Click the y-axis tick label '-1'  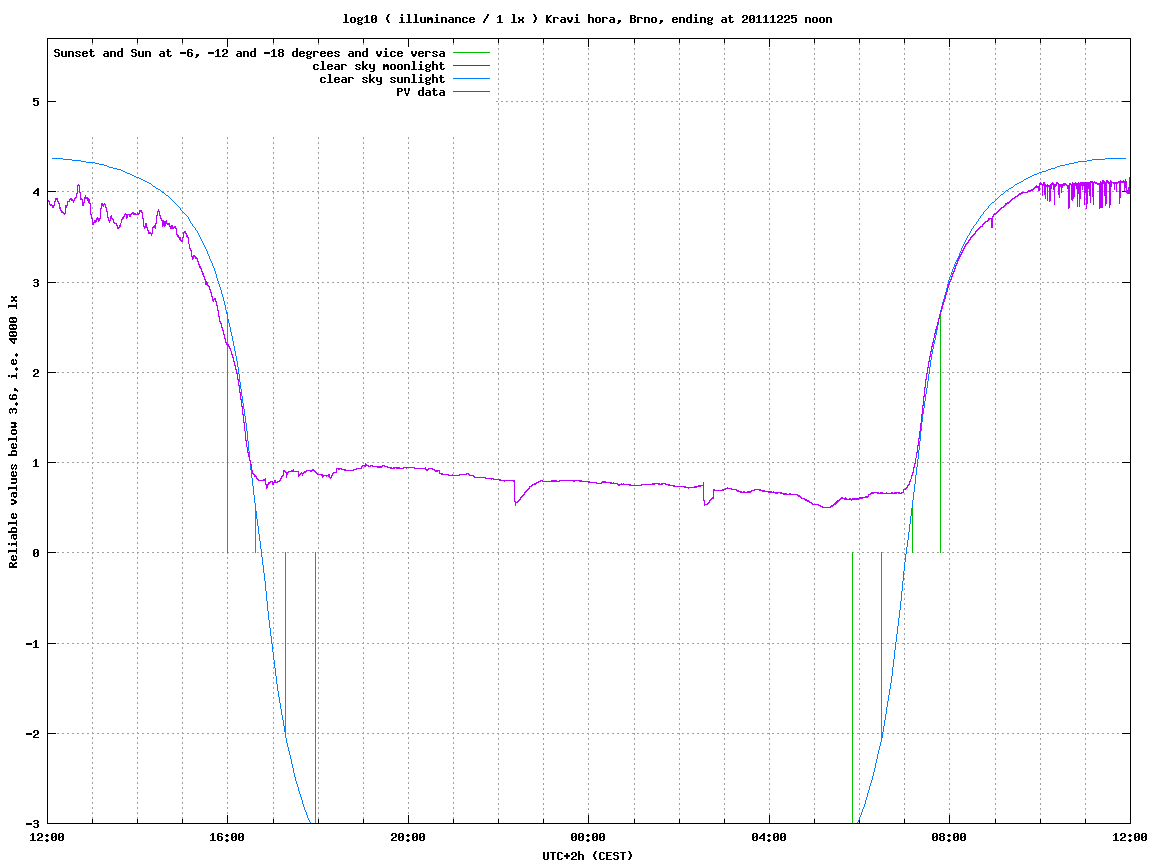click(x=32, y=644)
